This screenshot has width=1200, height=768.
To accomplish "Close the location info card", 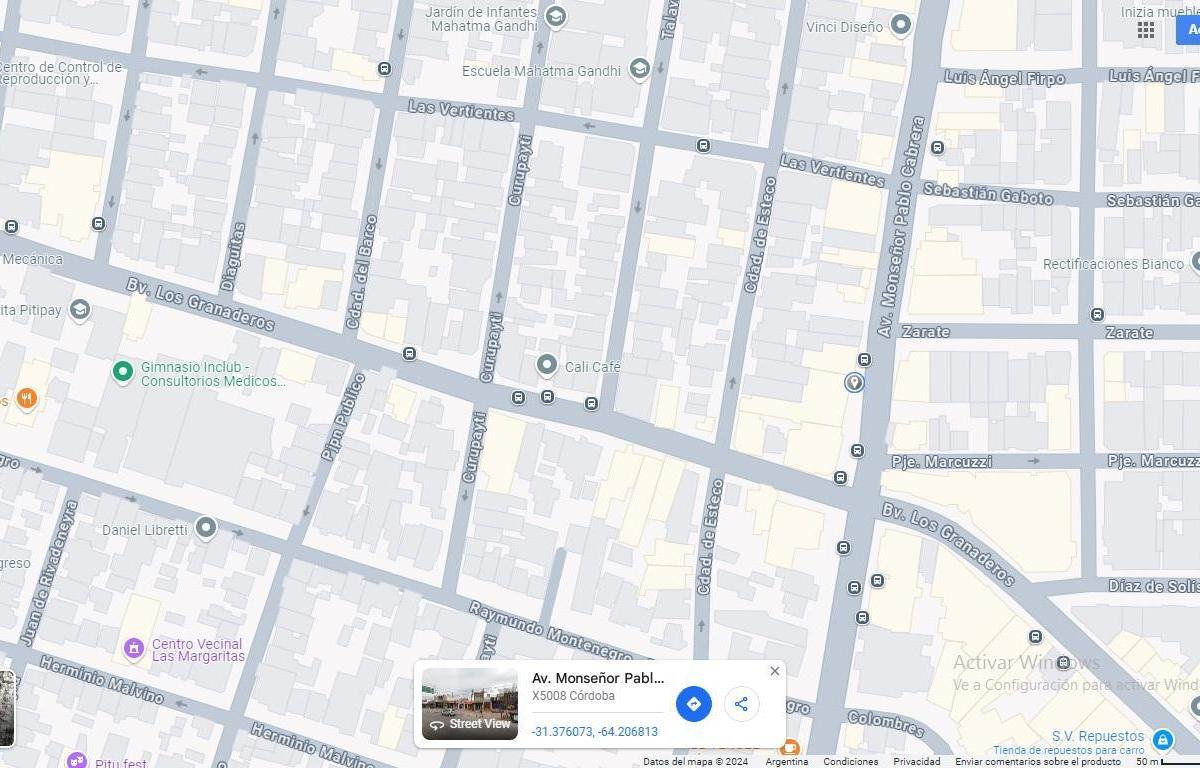I will pos(774,671).
